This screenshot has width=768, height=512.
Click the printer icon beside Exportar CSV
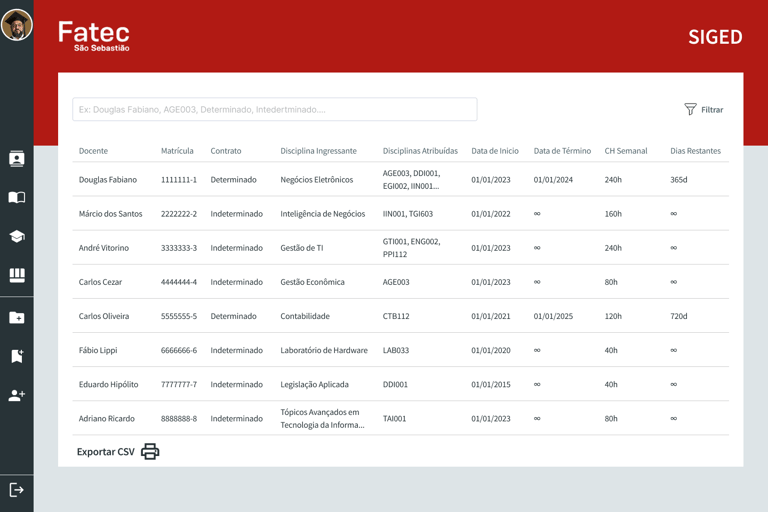tap(150, 451)
